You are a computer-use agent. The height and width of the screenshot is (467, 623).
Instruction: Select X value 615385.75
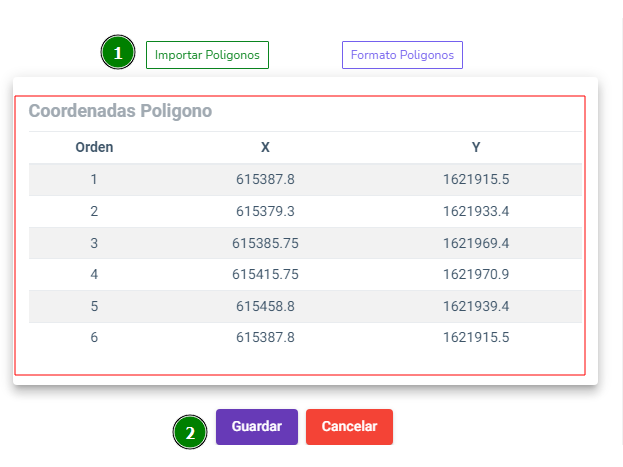265,243
